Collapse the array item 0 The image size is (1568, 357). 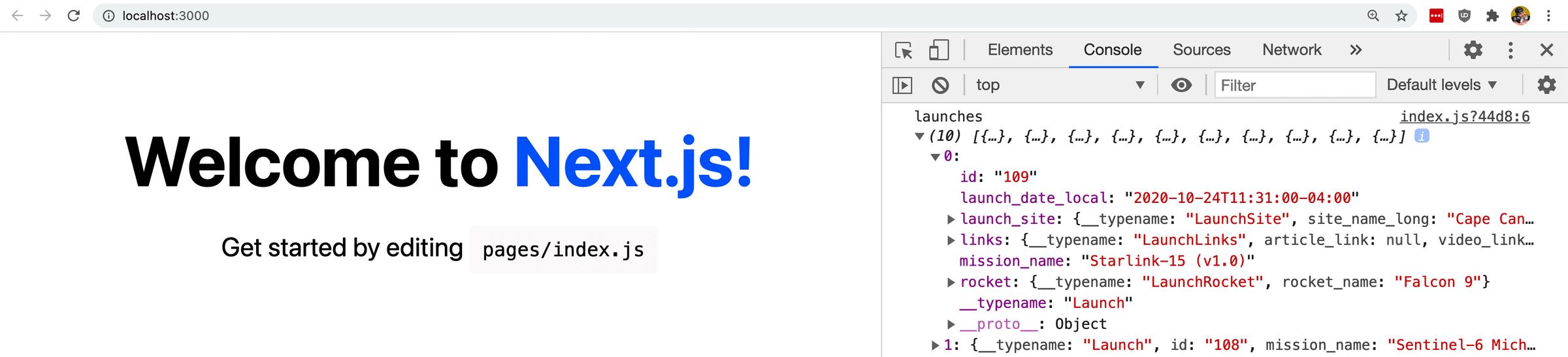[935, 157]
